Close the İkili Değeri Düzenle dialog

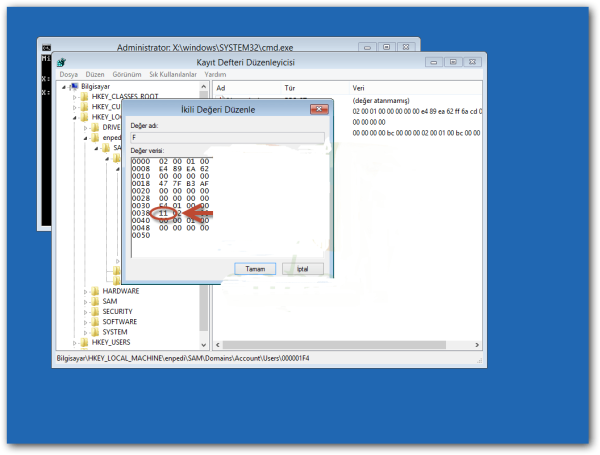point(319,109)
